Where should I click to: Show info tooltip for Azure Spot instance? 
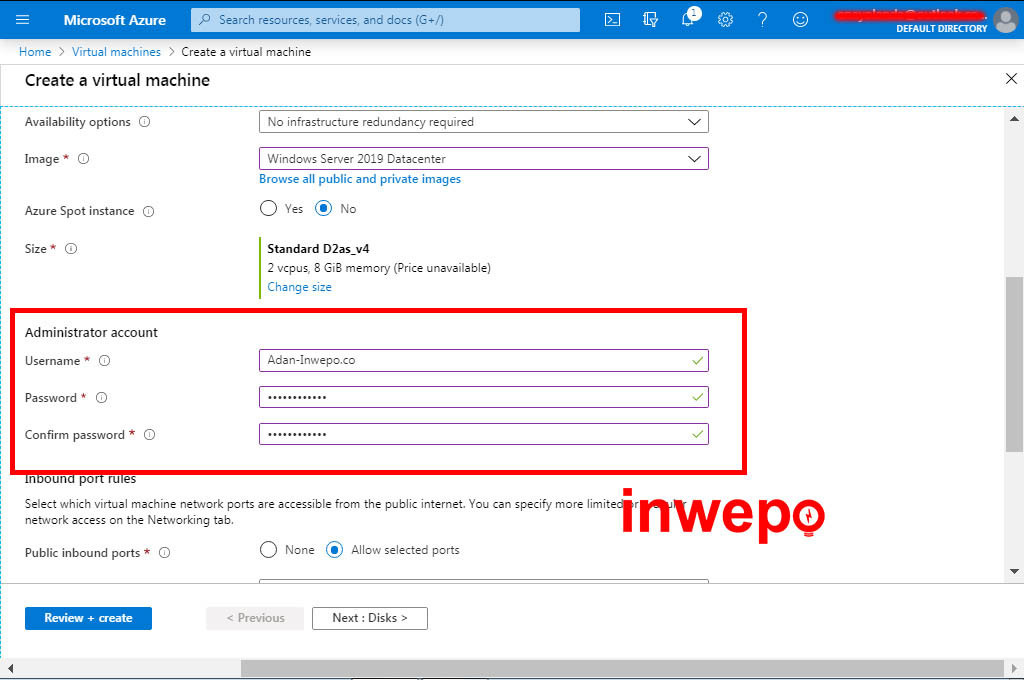tap(149, 211)
